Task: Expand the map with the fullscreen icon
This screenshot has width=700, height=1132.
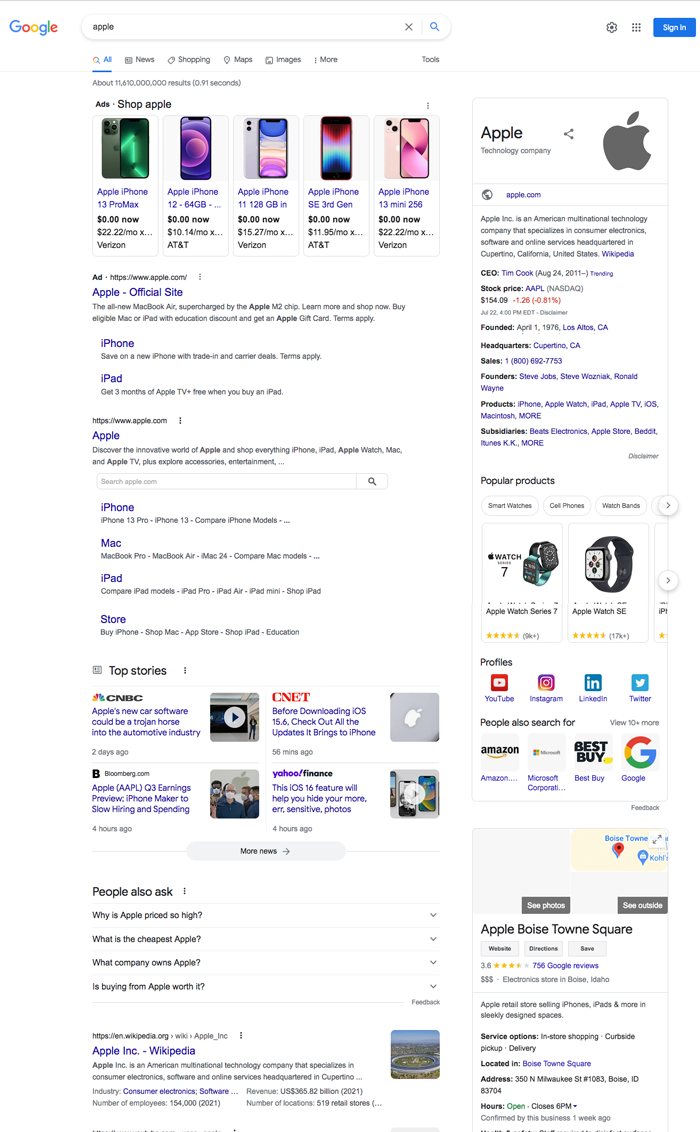Action: (x=657, y=839)
